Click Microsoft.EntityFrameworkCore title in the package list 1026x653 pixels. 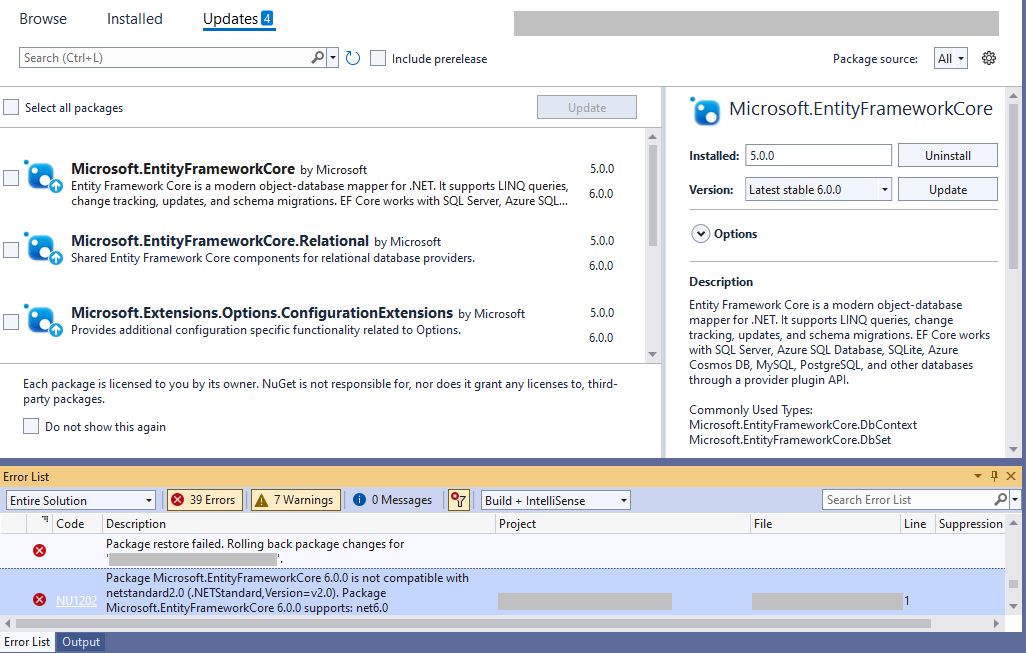coord(183,169)
